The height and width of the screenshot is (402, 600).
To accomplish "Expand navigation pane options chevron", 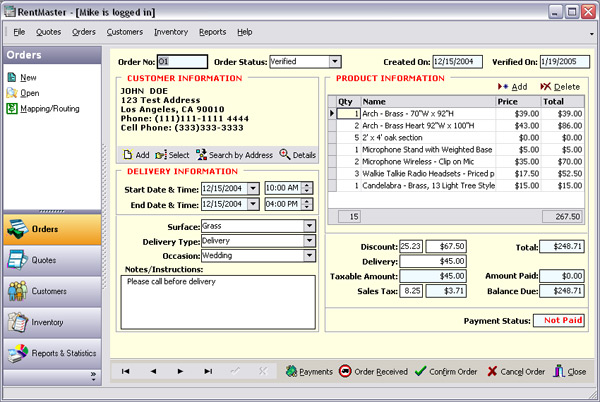I will (93, 376).
